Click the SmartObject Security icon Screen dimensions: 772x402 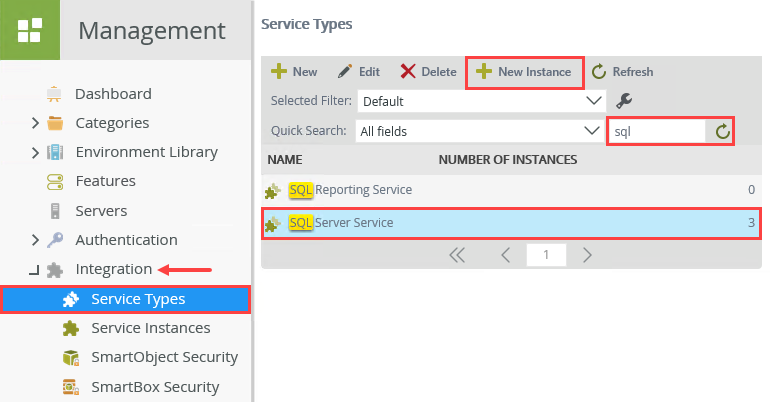pyautogui.click(x=71, y=357)
